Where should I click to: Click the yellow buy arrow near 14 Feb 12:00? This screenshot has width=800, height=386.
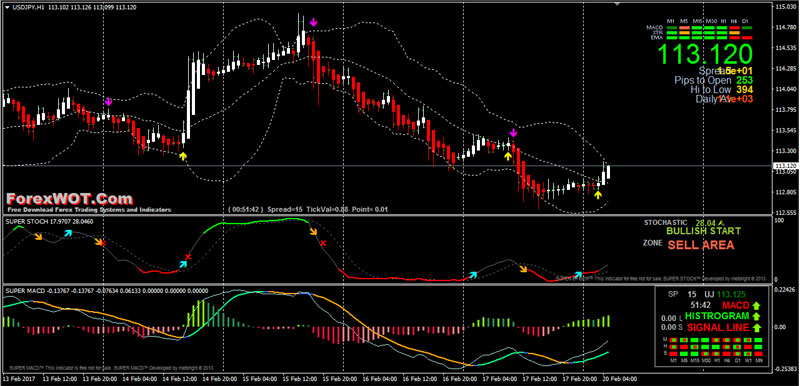[183, 156]
